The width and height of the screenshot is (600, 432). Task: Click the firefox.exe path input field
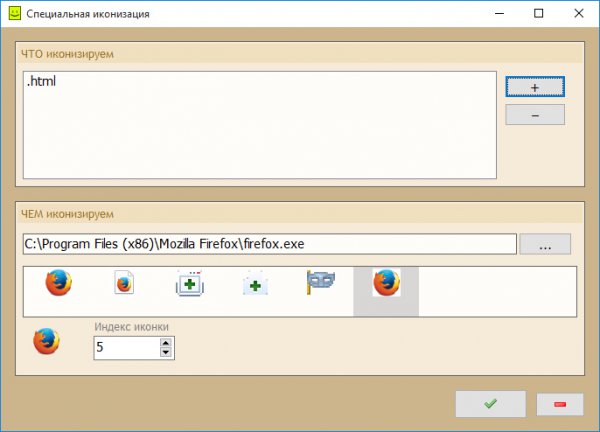tap(270, 244)
